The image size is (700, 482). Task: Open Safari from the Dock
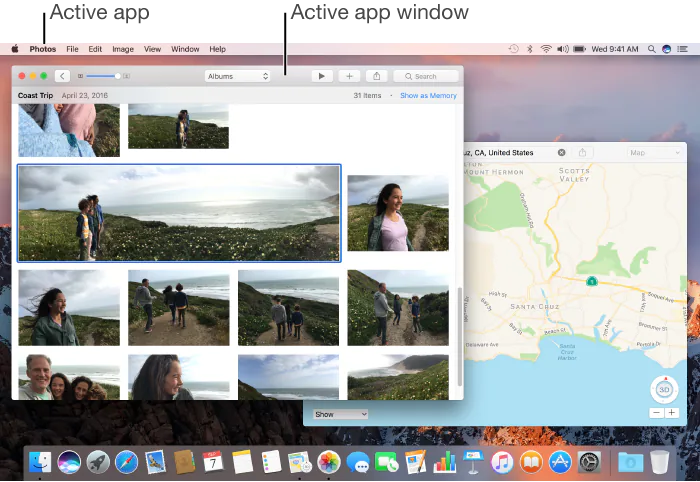(127, 461)
